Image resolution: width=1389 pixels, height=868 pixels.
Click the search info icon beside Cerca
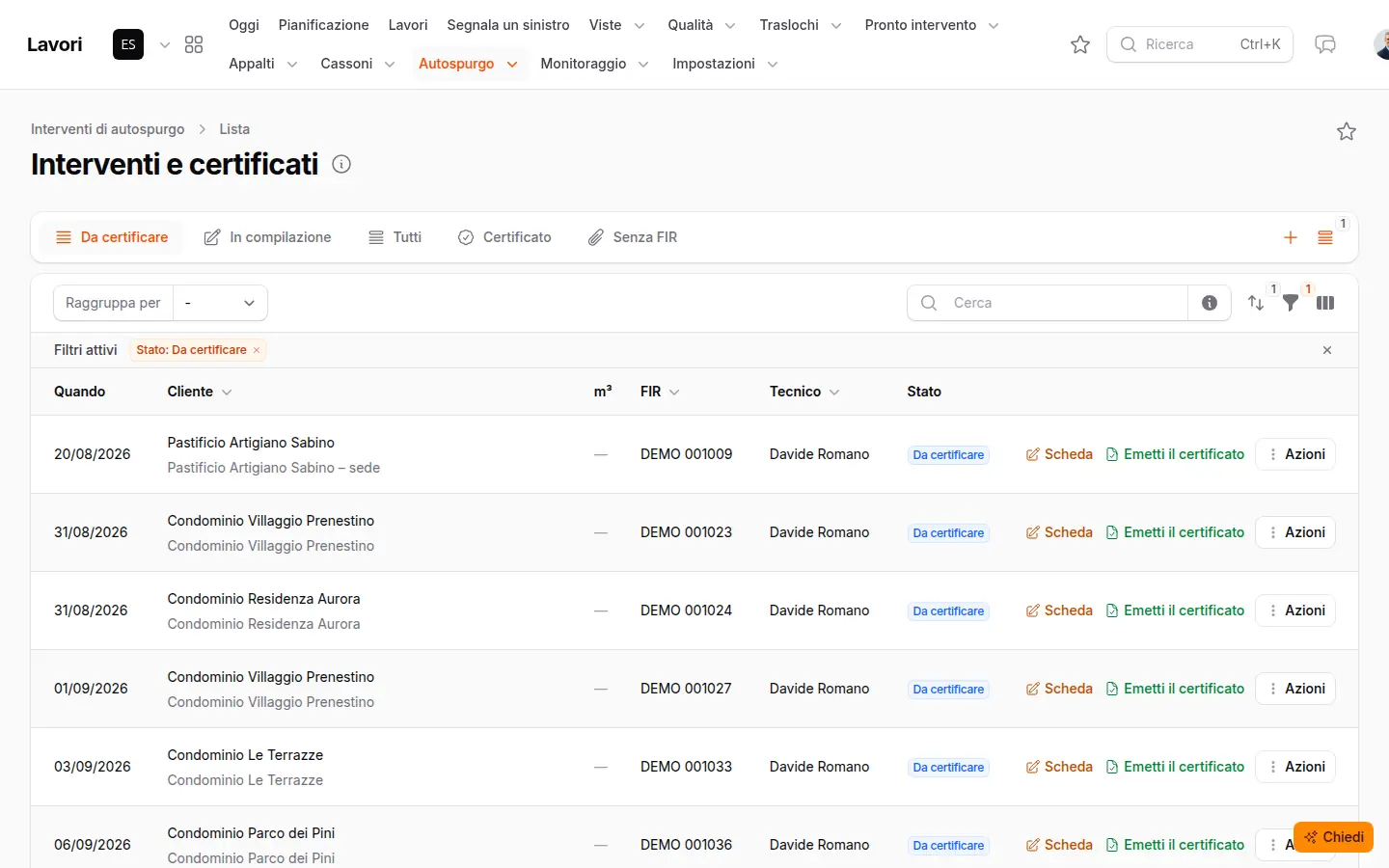point(1210,303)
